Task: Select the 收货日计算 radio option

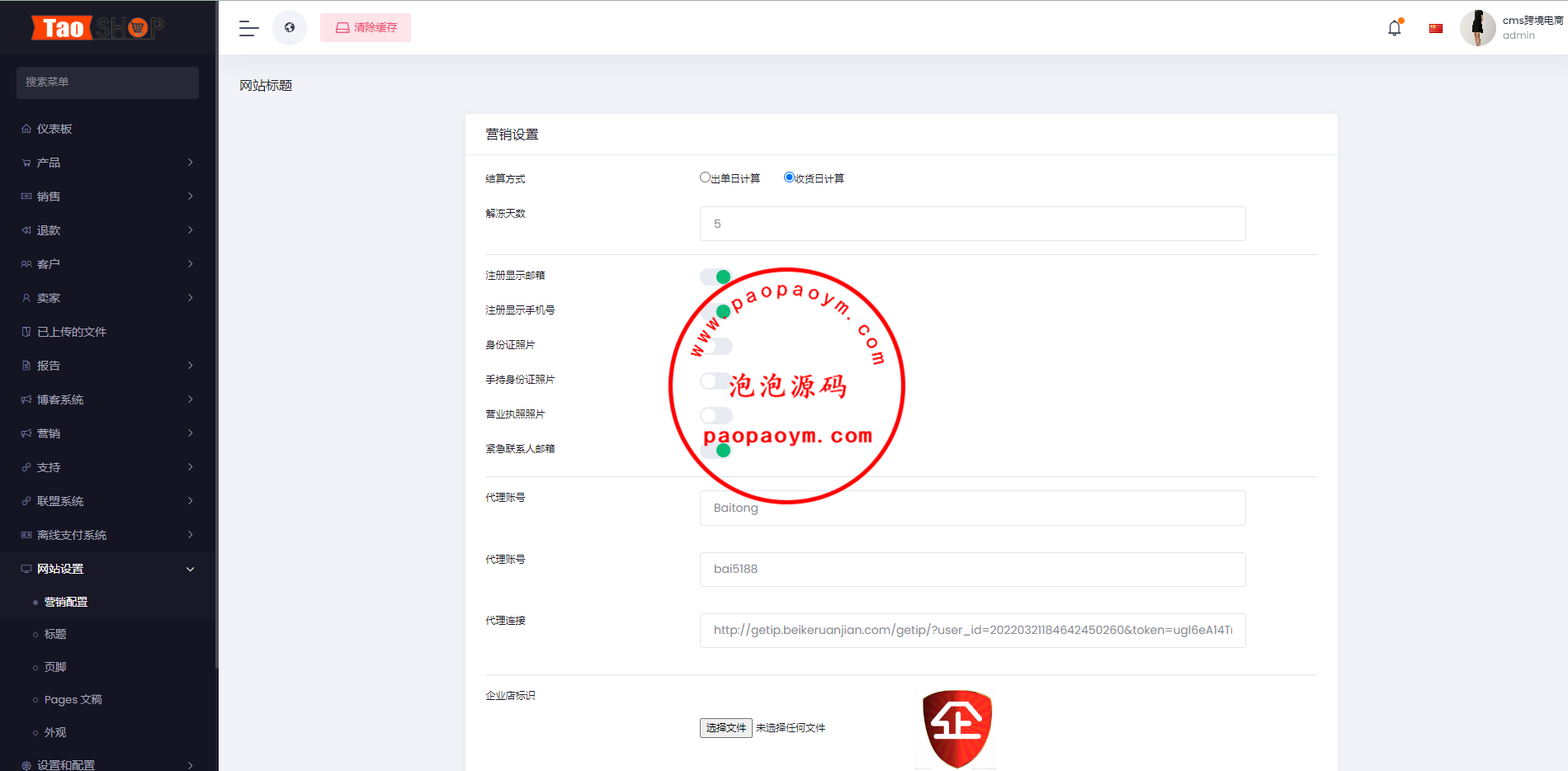Action: click(789, 177)
